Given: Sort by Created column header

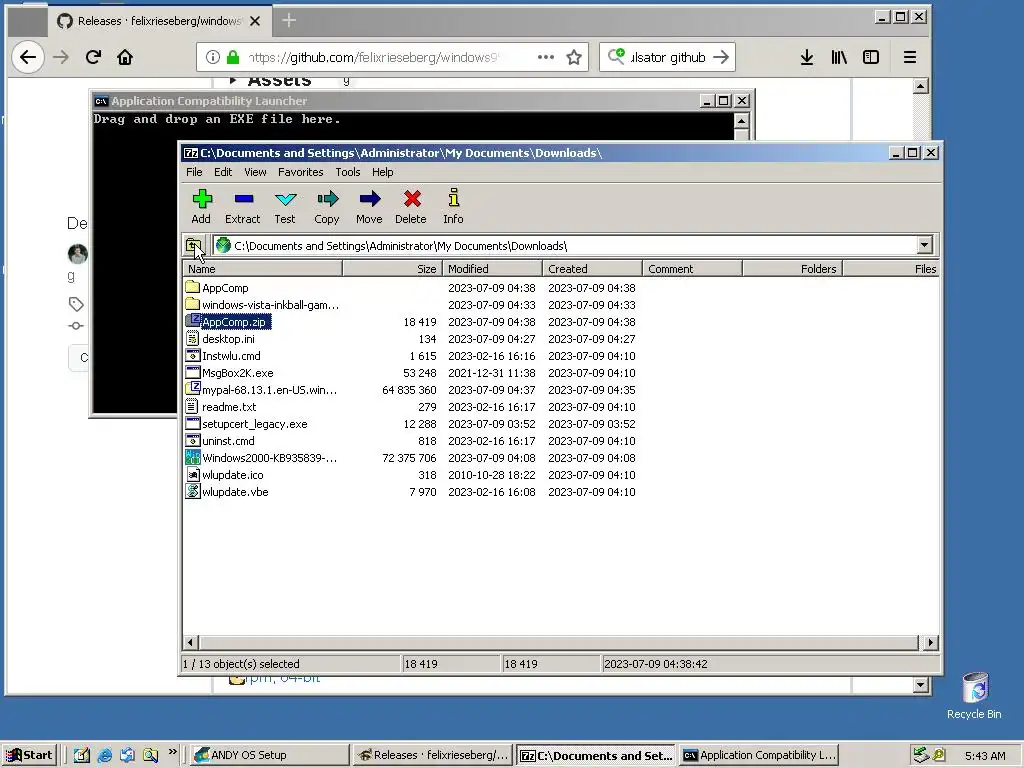Looking at the screenshot, I should point(592,268).
